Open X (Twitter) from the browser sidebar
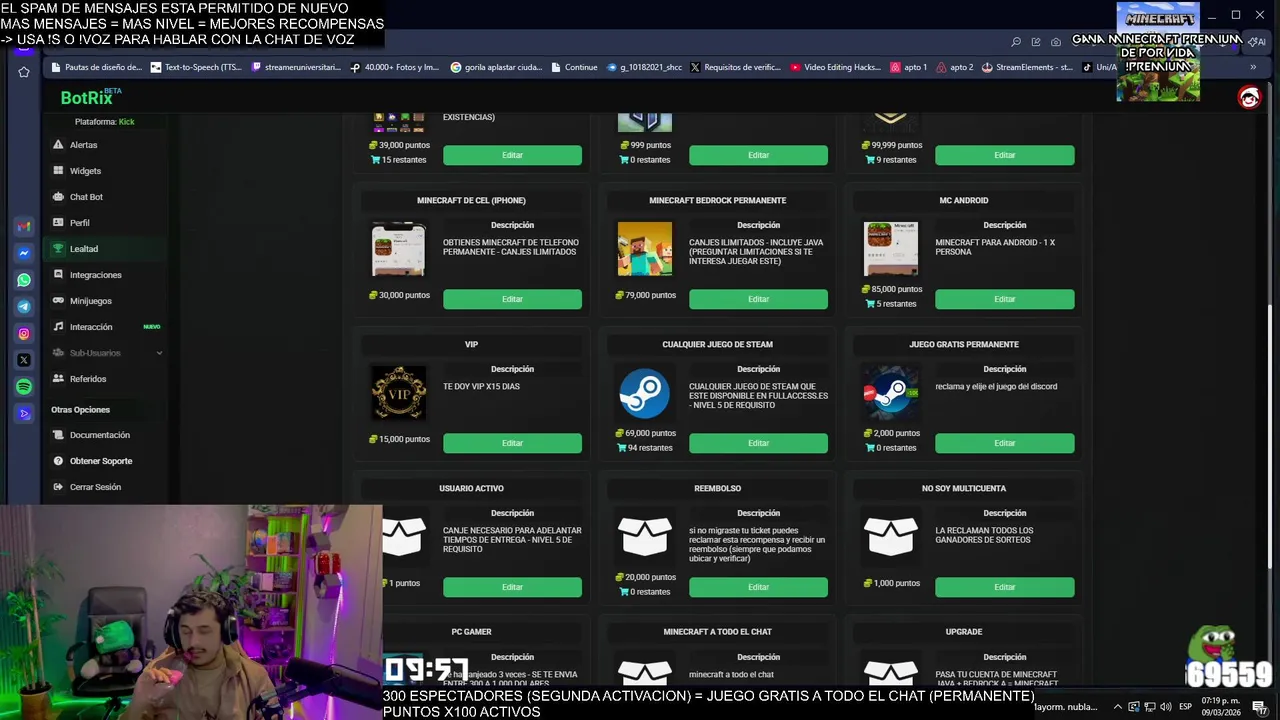The width and height of the screenshot is (1280, 720). 24,360
